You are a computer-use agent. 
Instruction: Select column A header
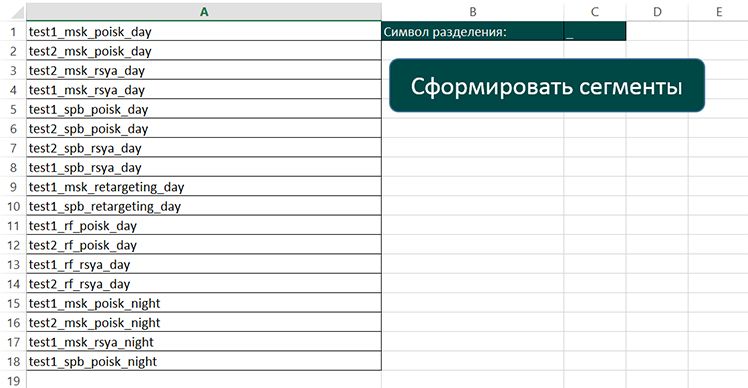click(x=204, y=11)
